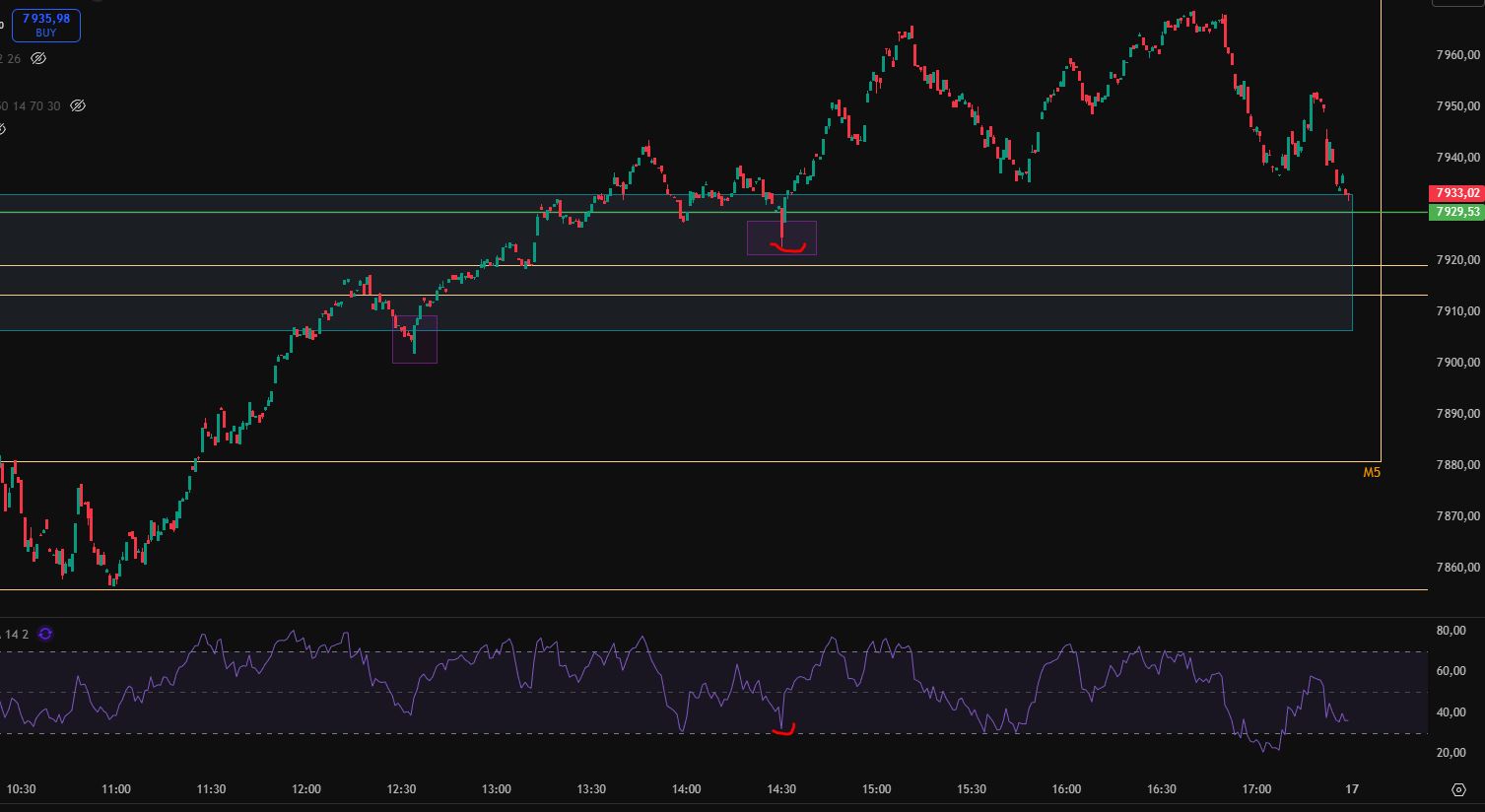Click the 16:30 time axis label

[1162, 789]
